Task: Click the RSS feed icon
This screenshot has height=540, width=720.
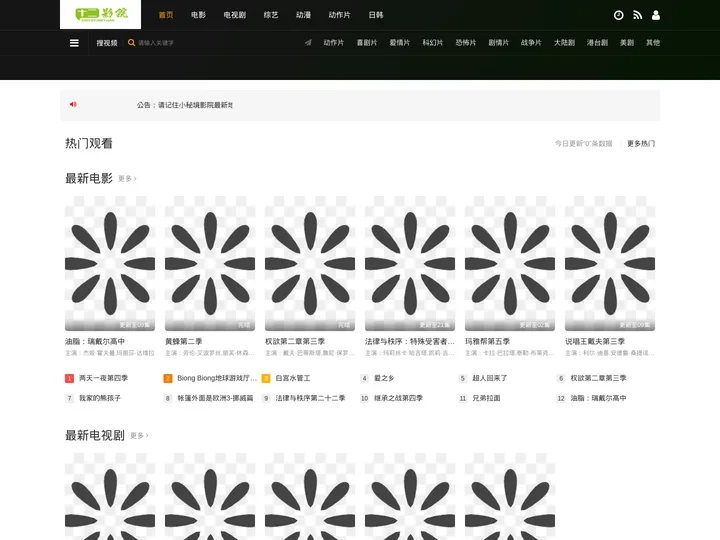Action: (x=637, y=15)
